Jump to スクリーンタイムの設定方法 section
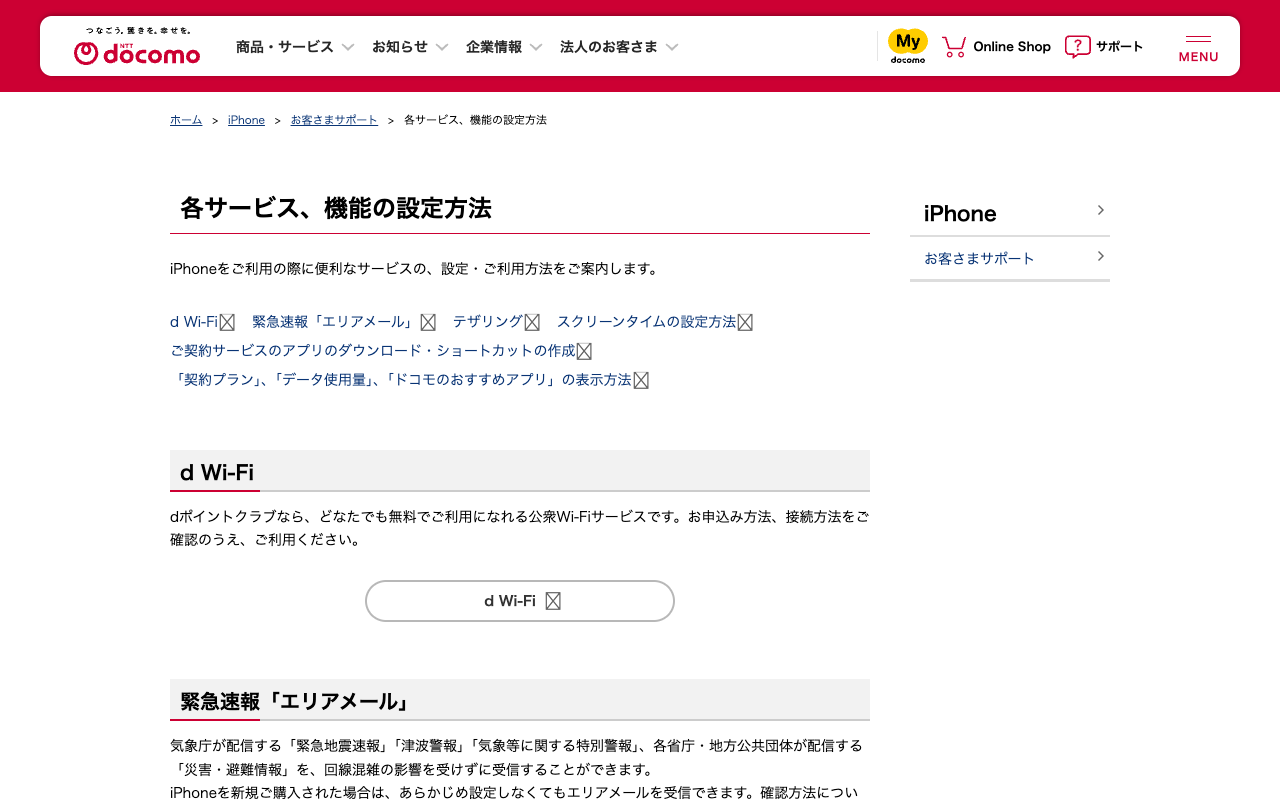 pos(646,322)
